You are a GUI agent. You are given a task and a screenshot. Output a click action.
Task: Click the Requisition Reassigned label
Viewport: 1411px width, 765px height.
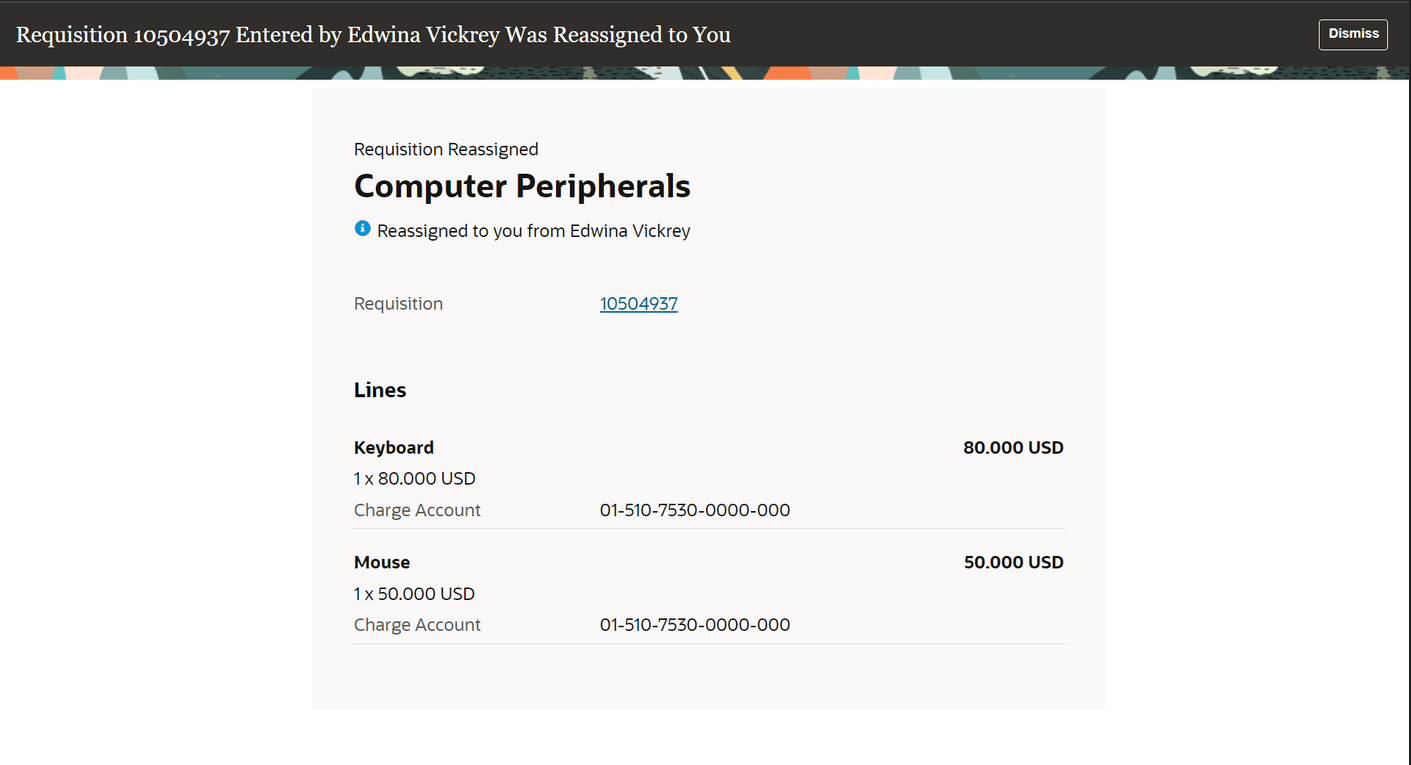coord(446,150)
